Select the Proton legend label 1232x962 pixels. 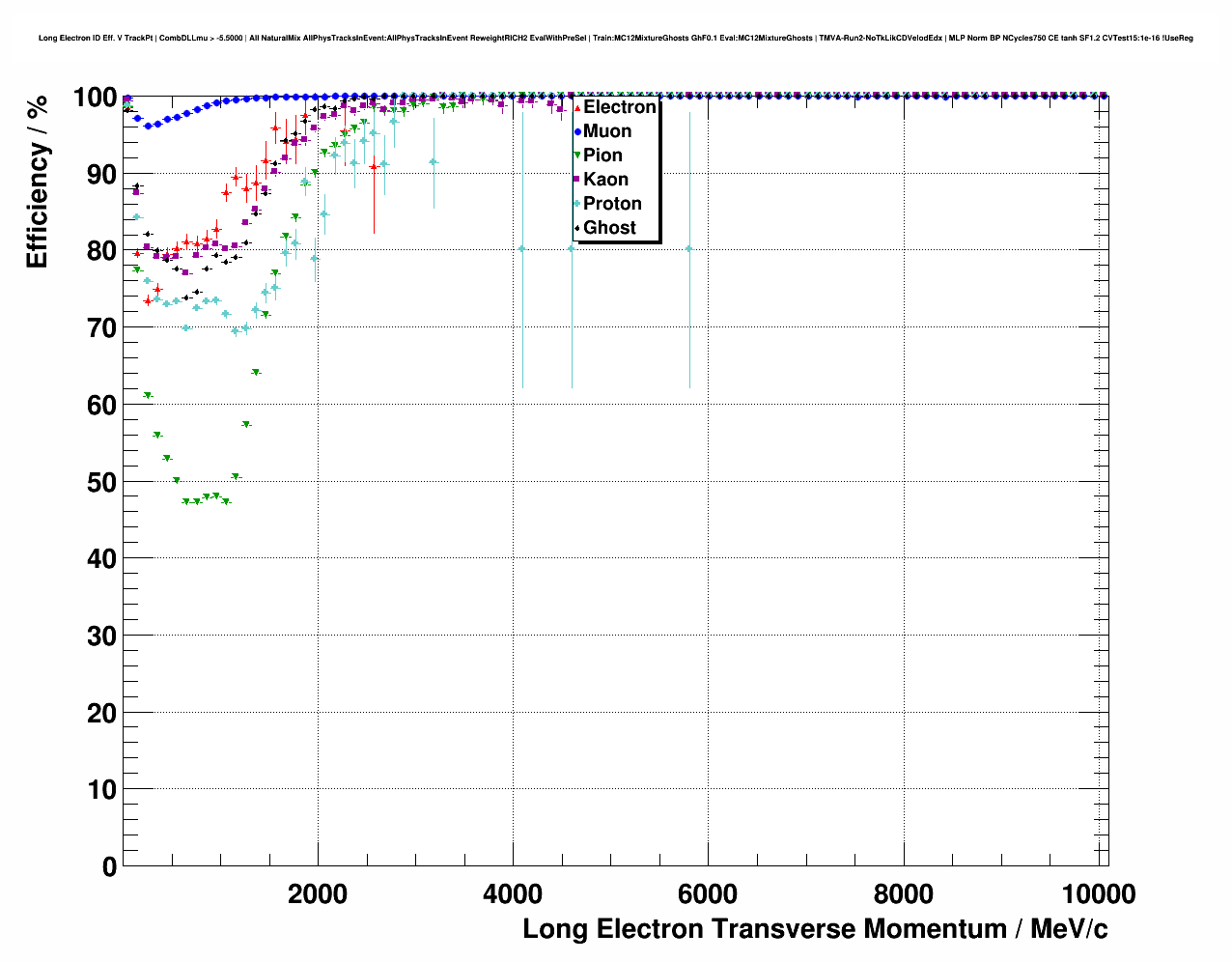tap(612, 204)
